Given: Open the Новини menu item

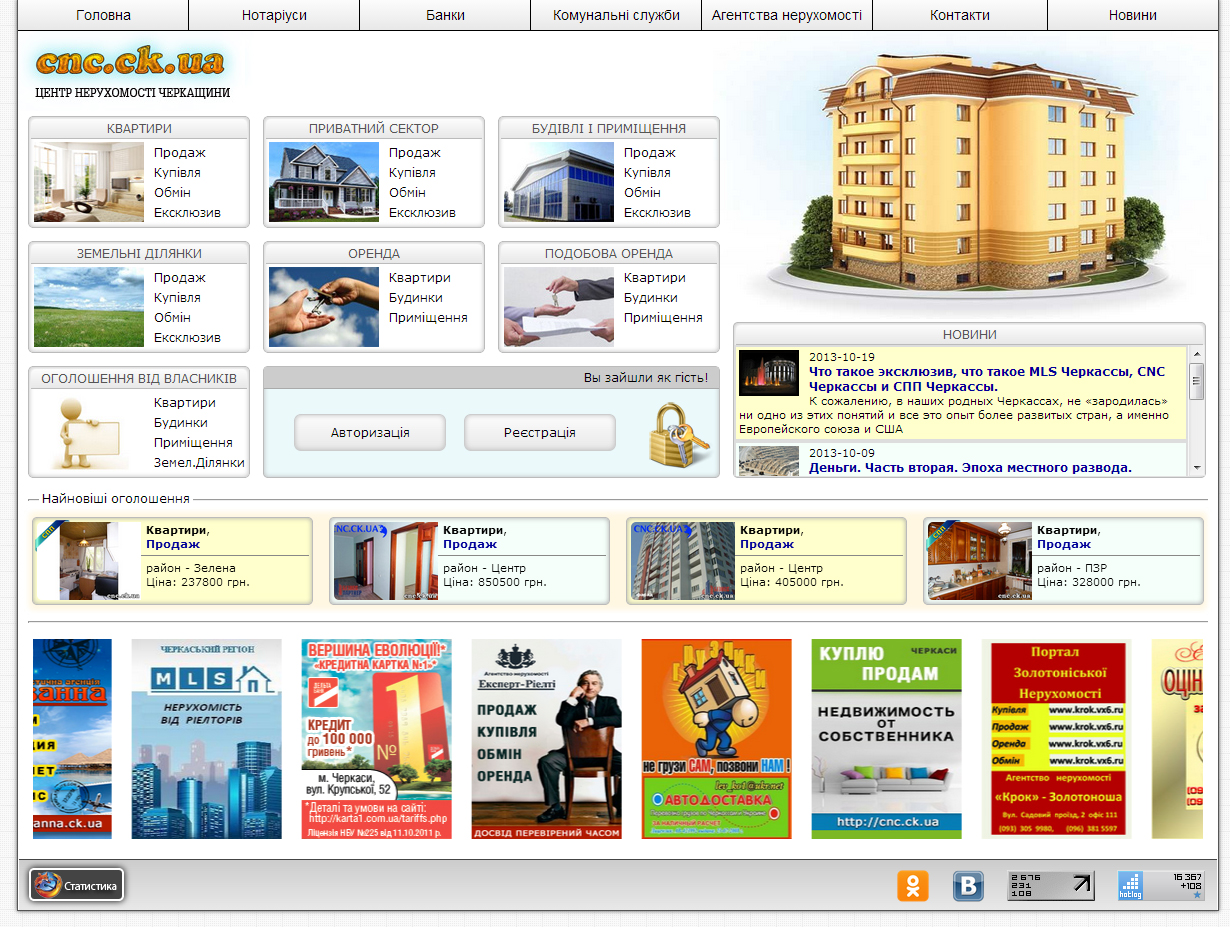Looking at the screenshot, I should (x=1133, y=15).
